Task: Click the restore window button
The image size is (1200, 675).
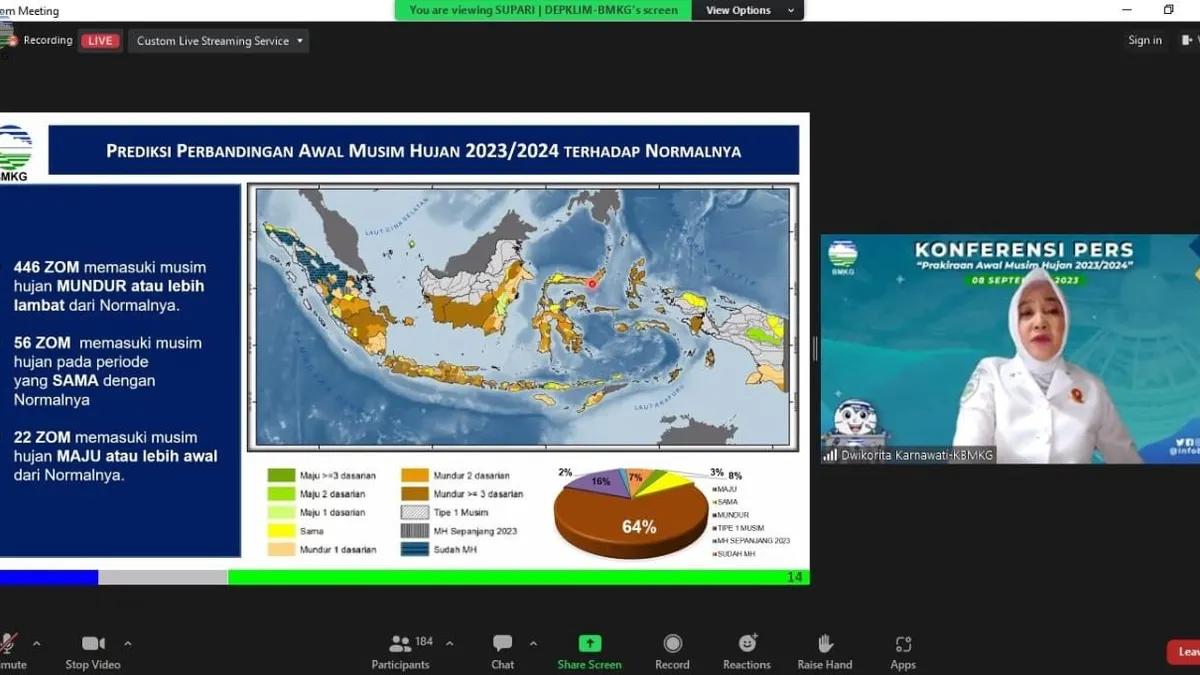Action: [x=1168, y=10]
